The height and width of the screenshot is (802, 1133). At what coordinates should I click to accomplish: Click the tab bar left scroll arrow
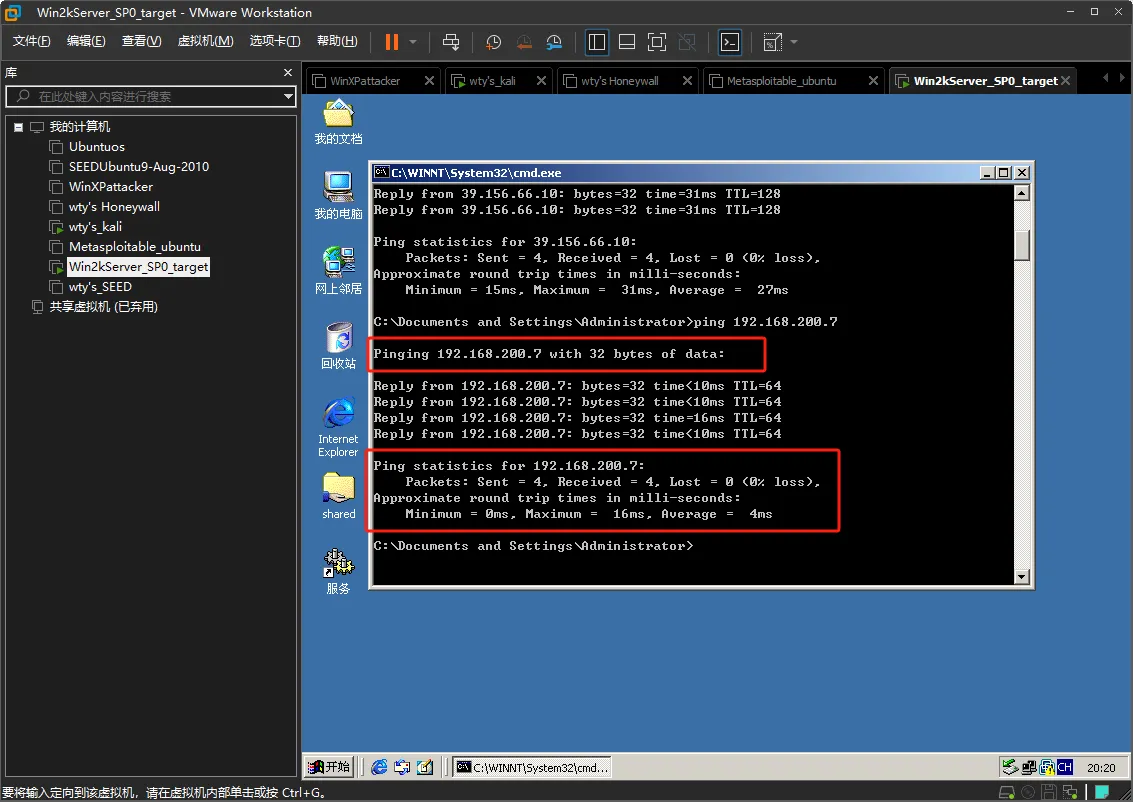1106,77
